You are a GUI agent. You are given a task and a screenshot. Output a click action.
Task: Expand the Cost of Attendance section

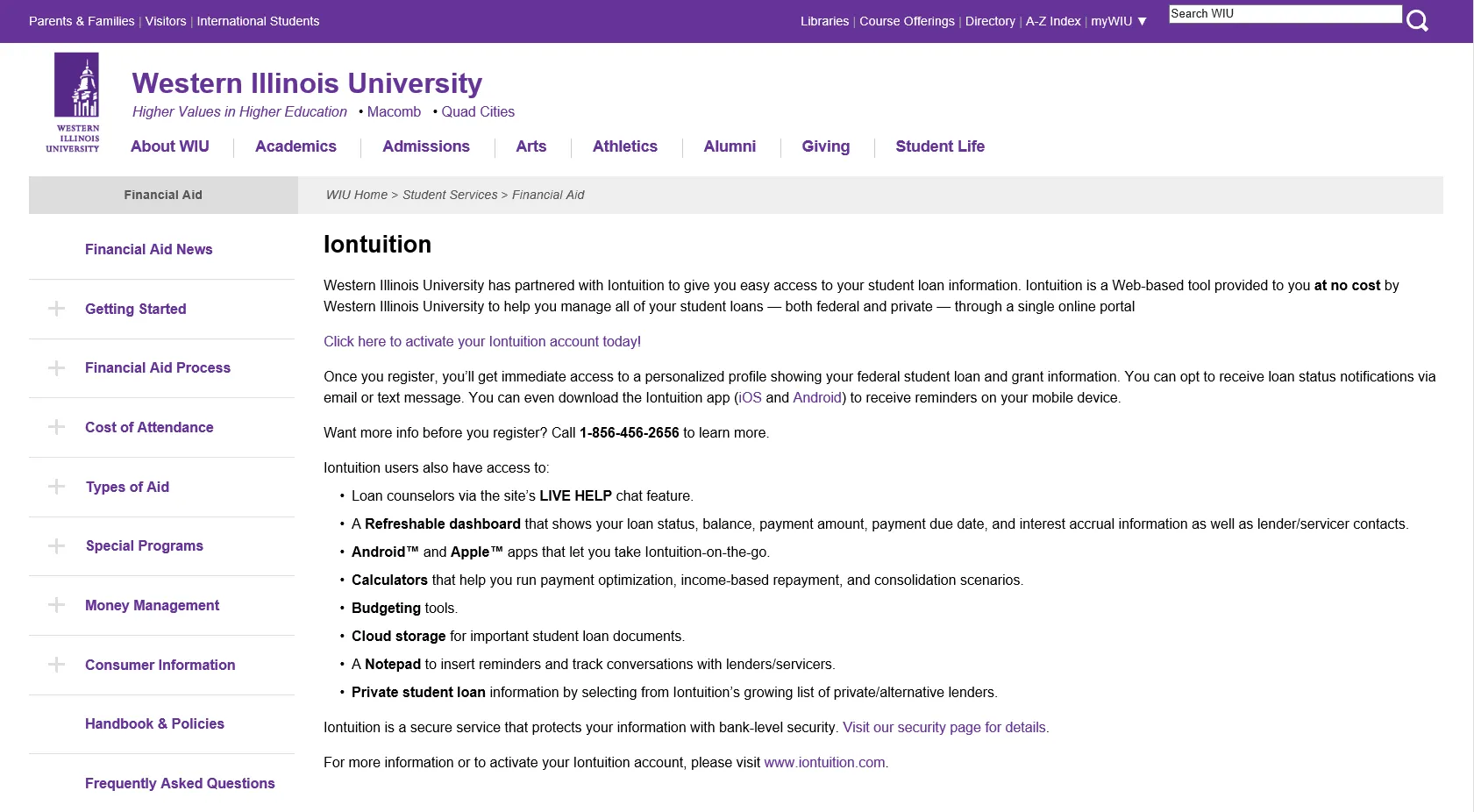56,427
